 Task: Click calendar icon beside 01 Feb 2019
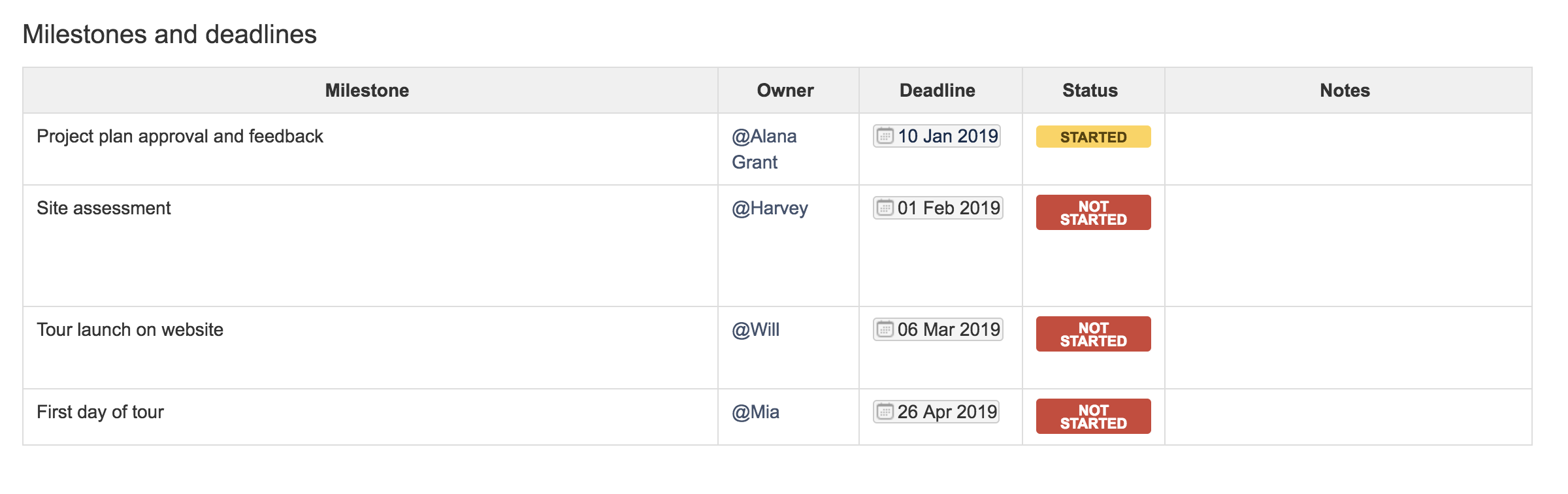(x=885, y=208)
